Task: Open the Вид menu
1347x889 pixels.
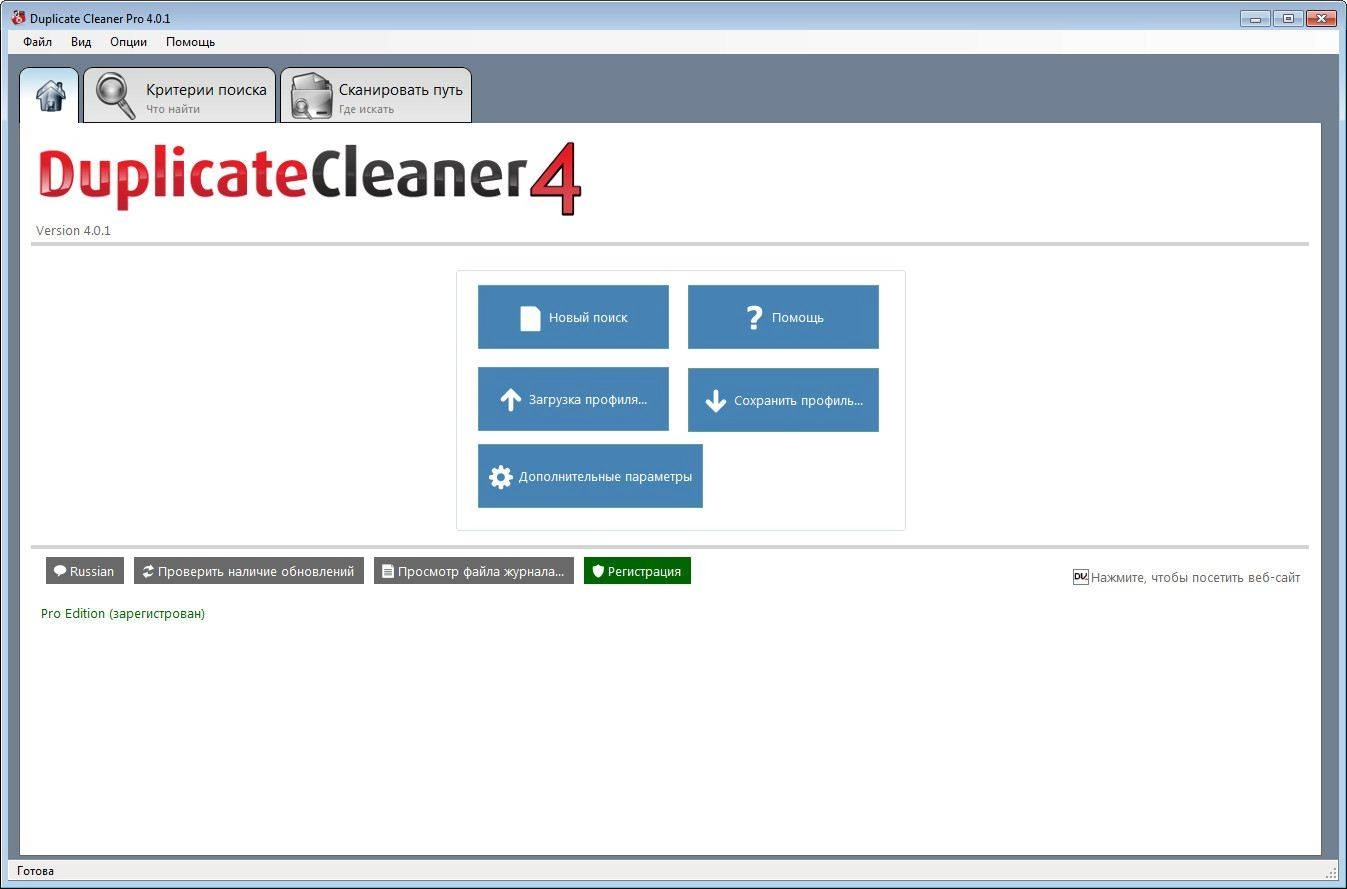Action: coord(81,42)
